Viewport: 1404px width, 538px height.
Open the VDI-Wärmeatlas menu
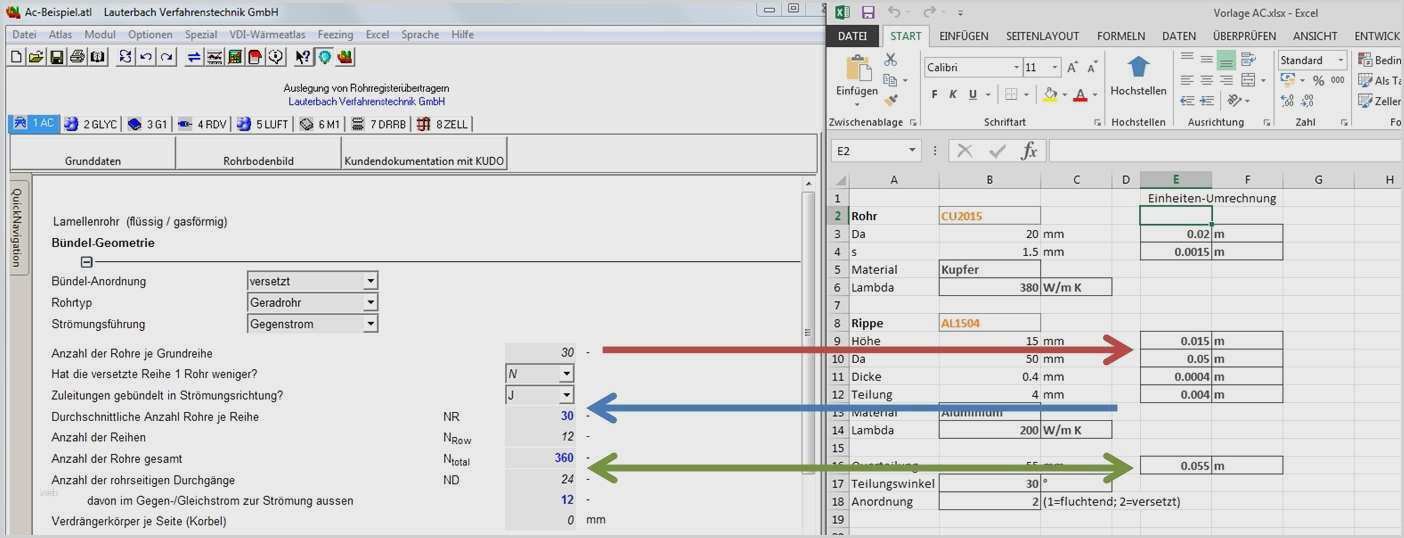pyautogui.click(x=267, y=34)
